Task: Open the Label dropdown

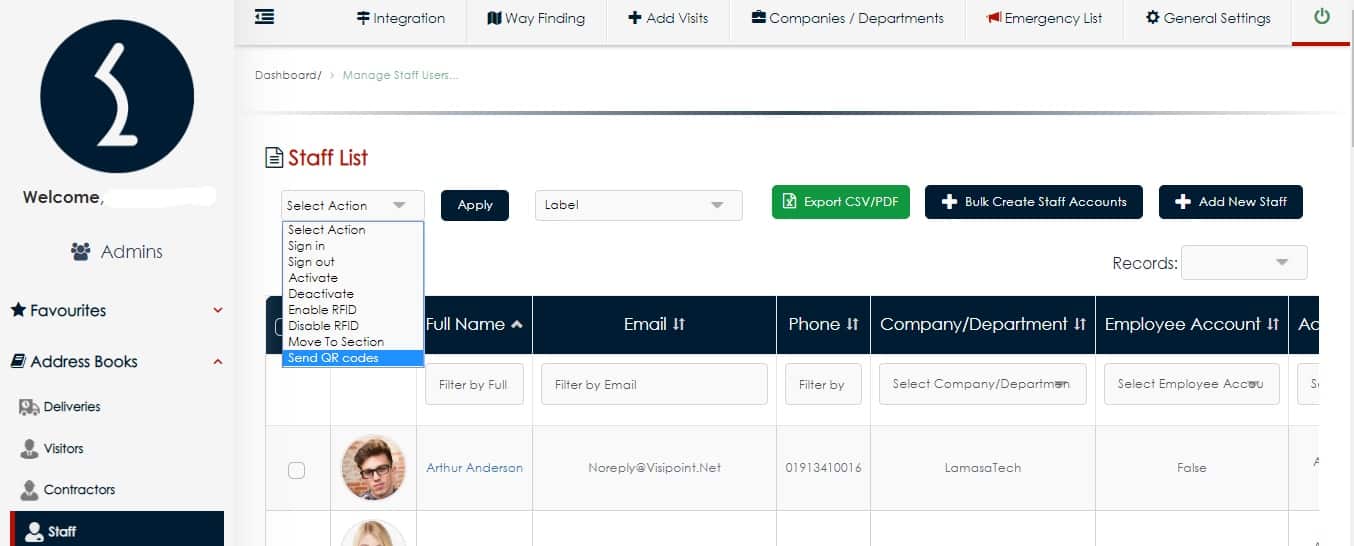Action: pyautogui.click(x=638, y=205)
